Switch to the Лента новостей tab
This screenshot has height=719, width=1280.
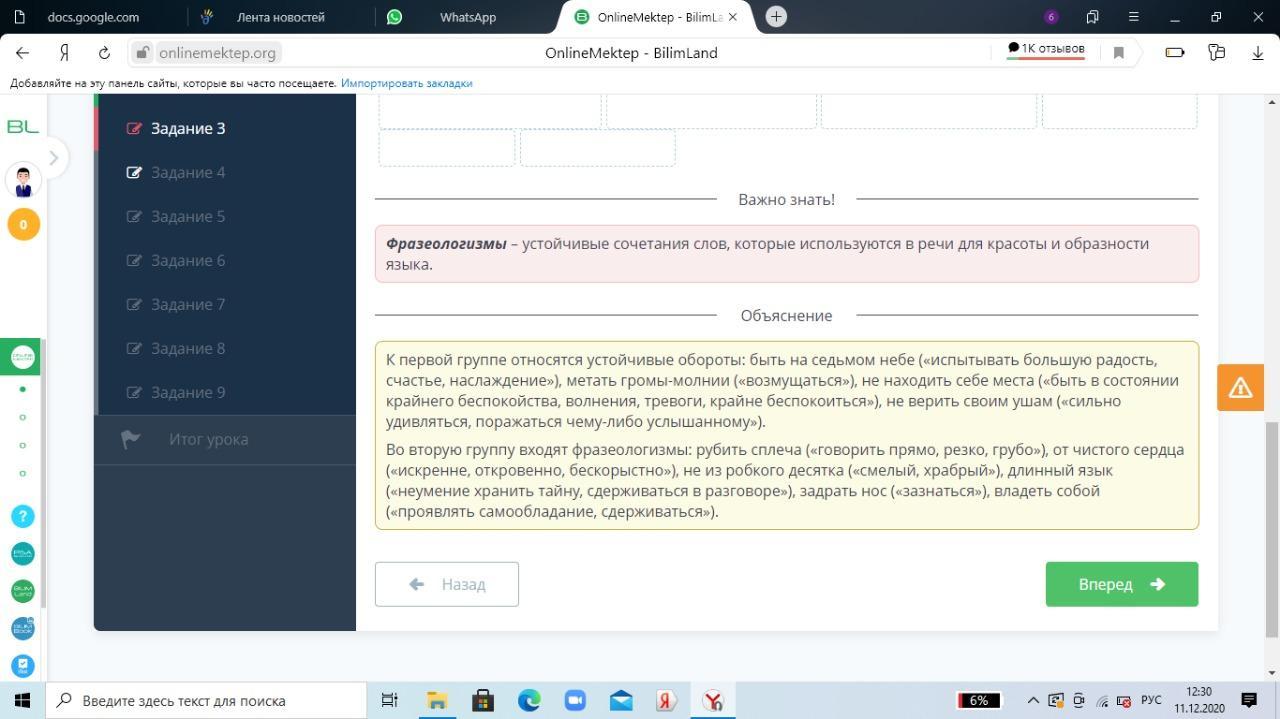point(280,17)
